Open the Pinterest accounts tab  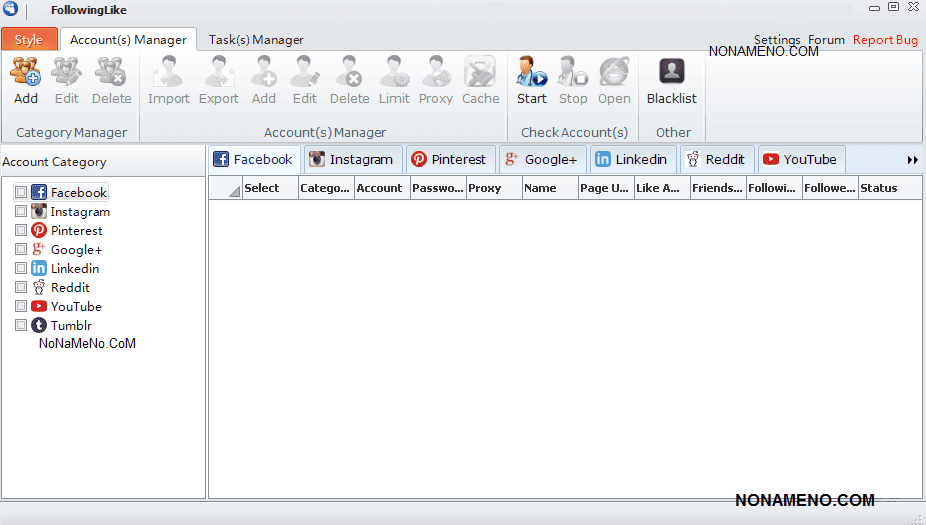(x=448, y=160)
